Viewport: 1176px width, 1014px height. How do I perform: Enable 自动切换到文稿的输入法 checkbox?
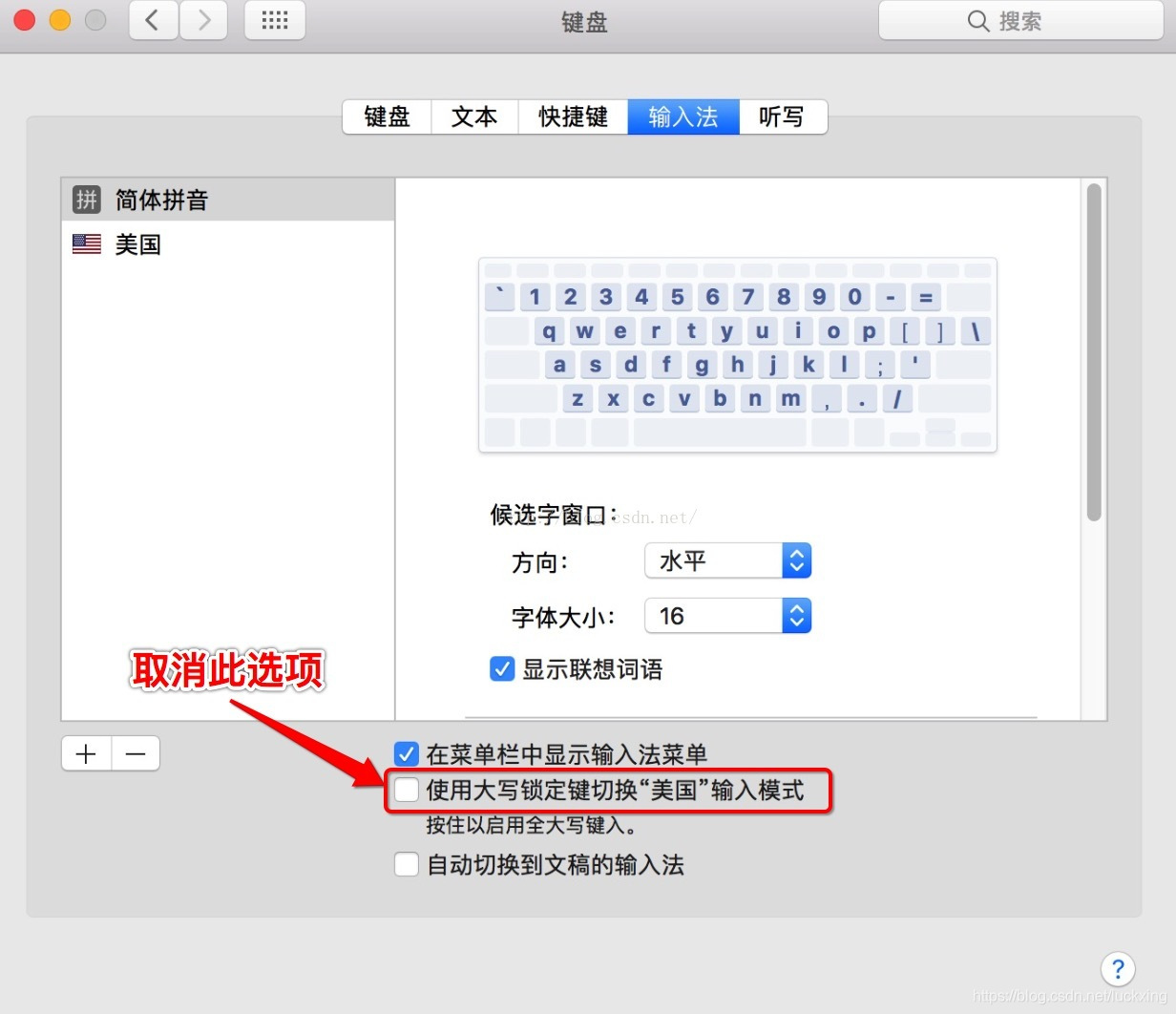point(407,864)
